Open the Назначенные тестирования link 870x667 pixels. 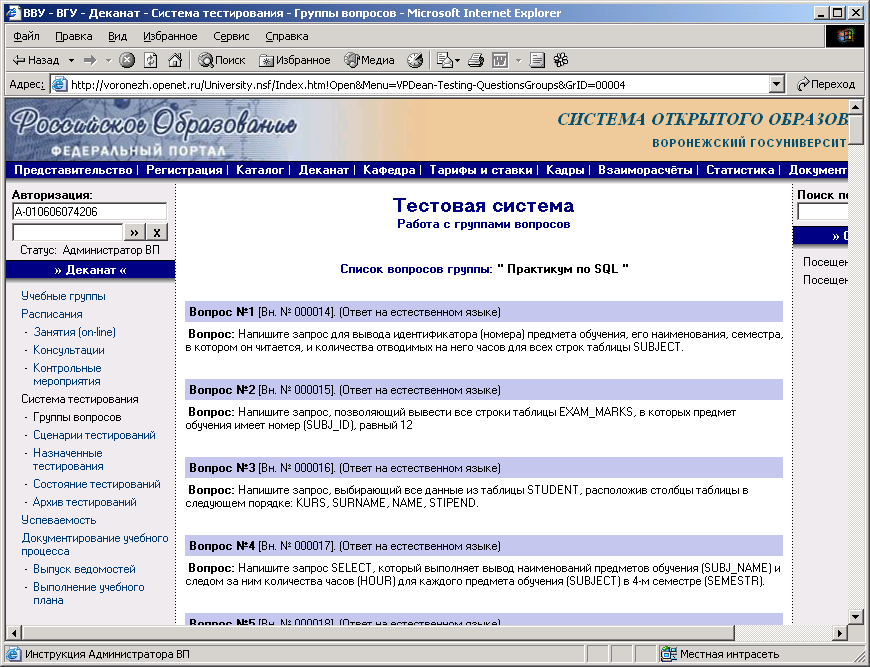tap(68, 459)
